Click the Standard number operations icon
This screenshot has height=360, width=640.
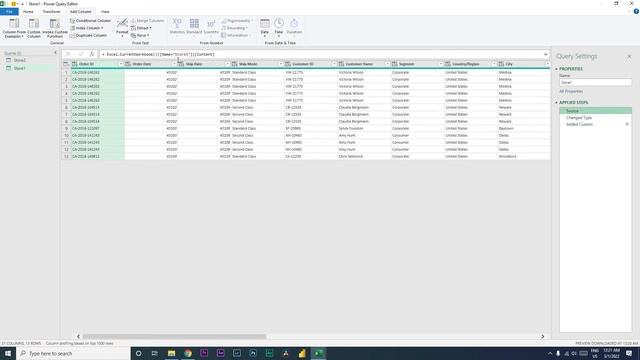pos(194,23)
